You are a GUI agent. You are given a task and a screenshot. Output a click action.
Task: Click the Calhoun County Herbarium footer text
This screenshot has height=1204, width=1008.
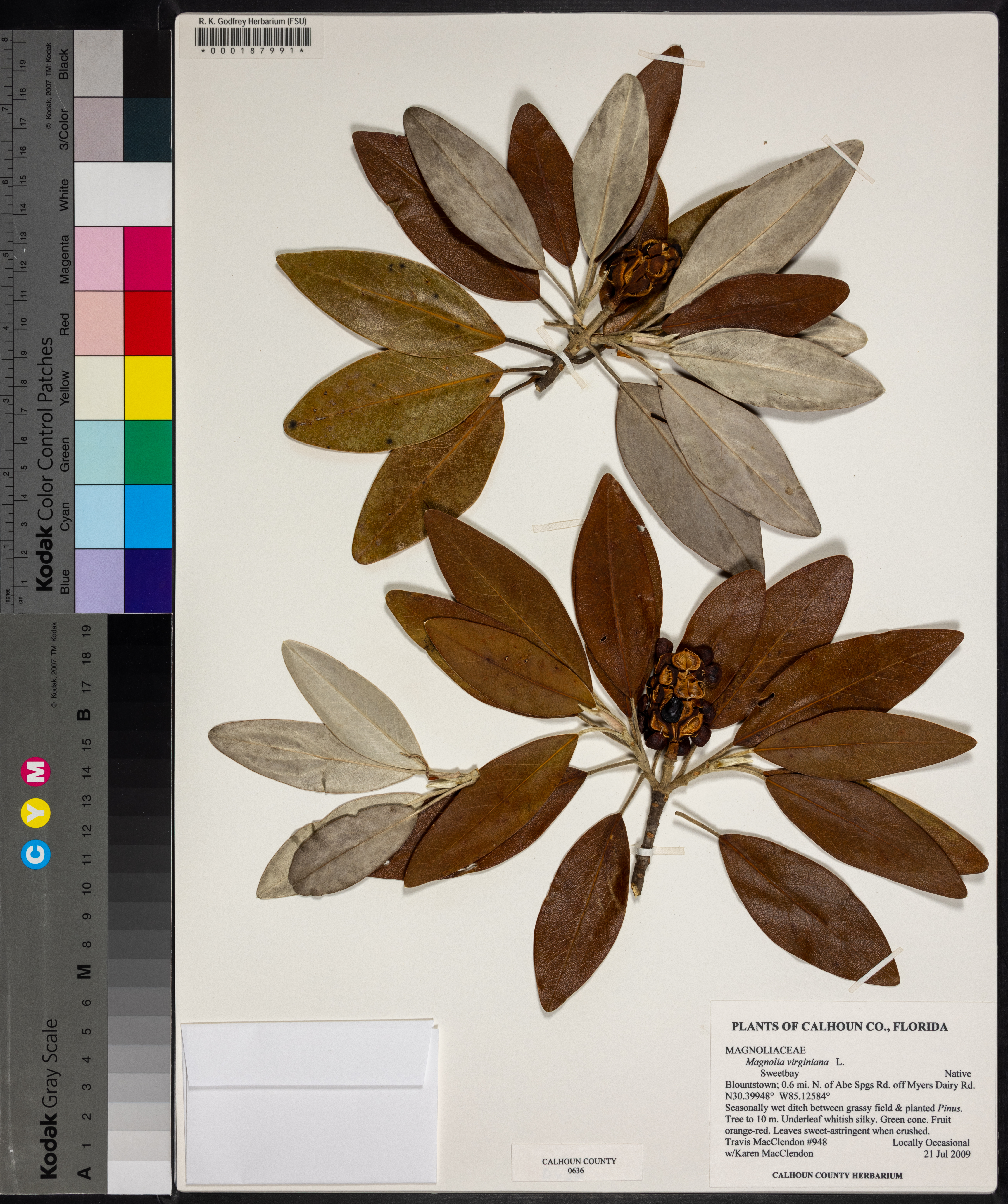[x=837, y=1175]
